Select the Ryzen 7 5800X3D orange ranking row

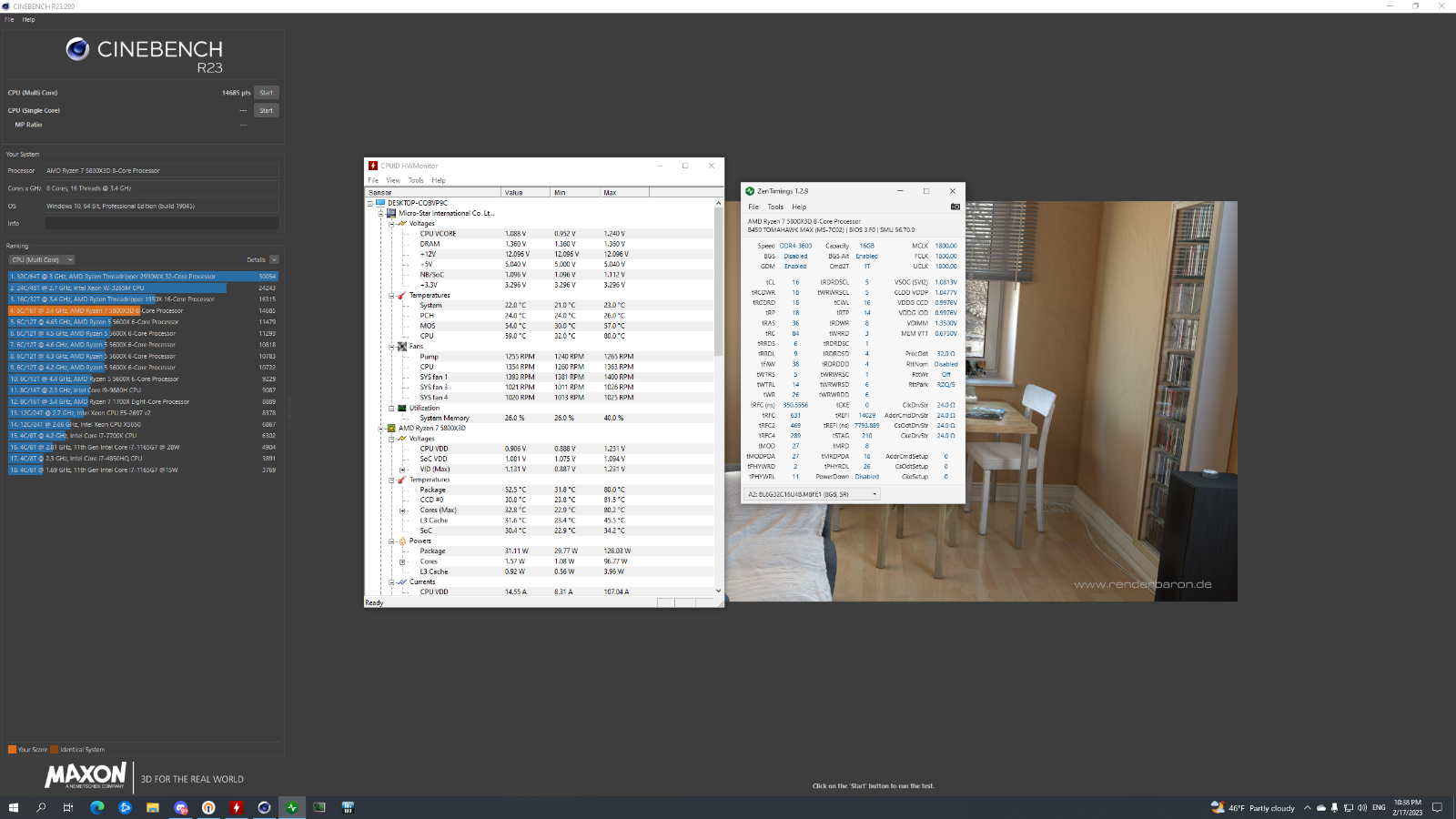(143, 310)
